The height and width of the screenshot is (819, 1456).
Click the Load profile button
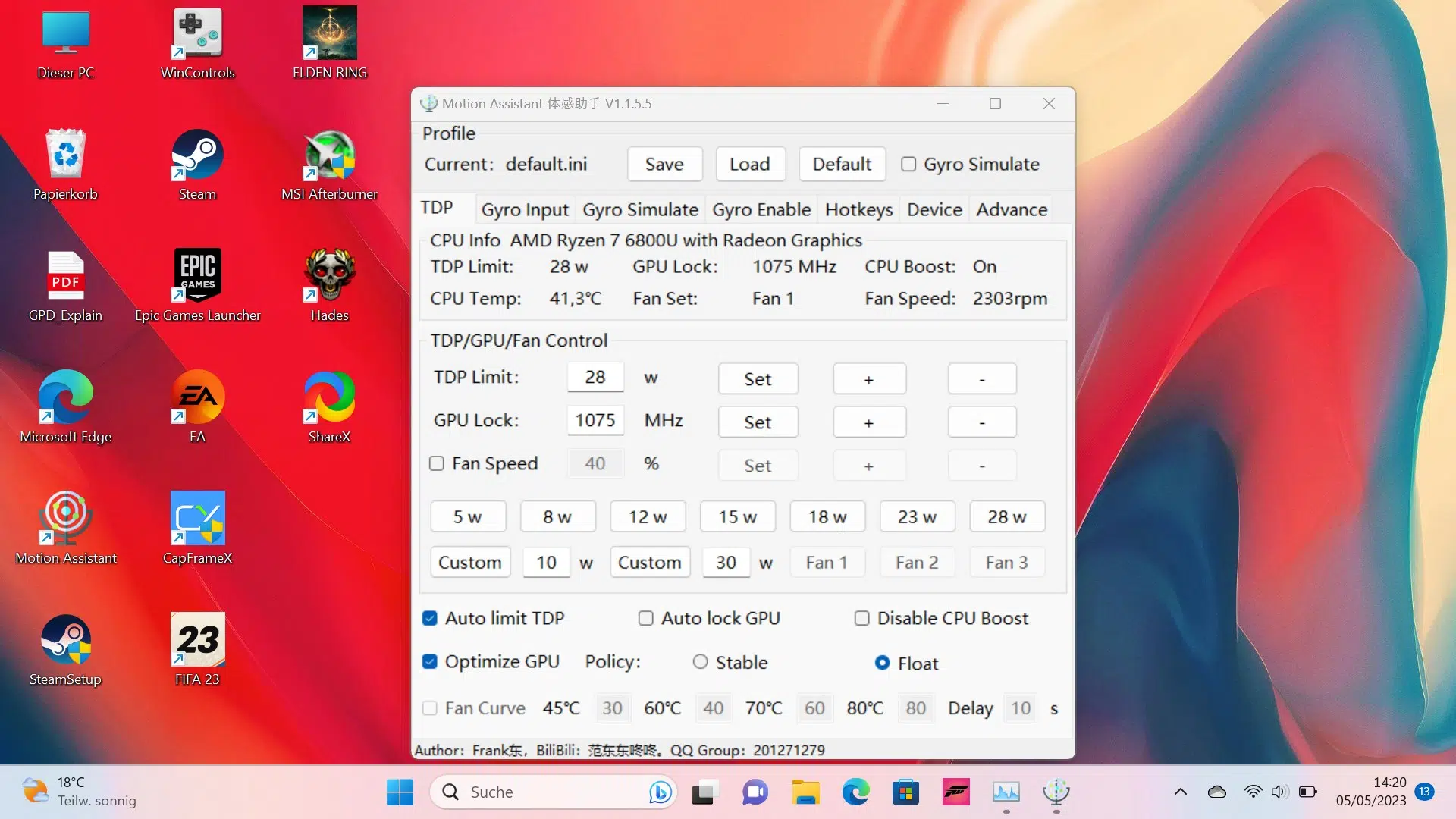click(x=750, y=165)
